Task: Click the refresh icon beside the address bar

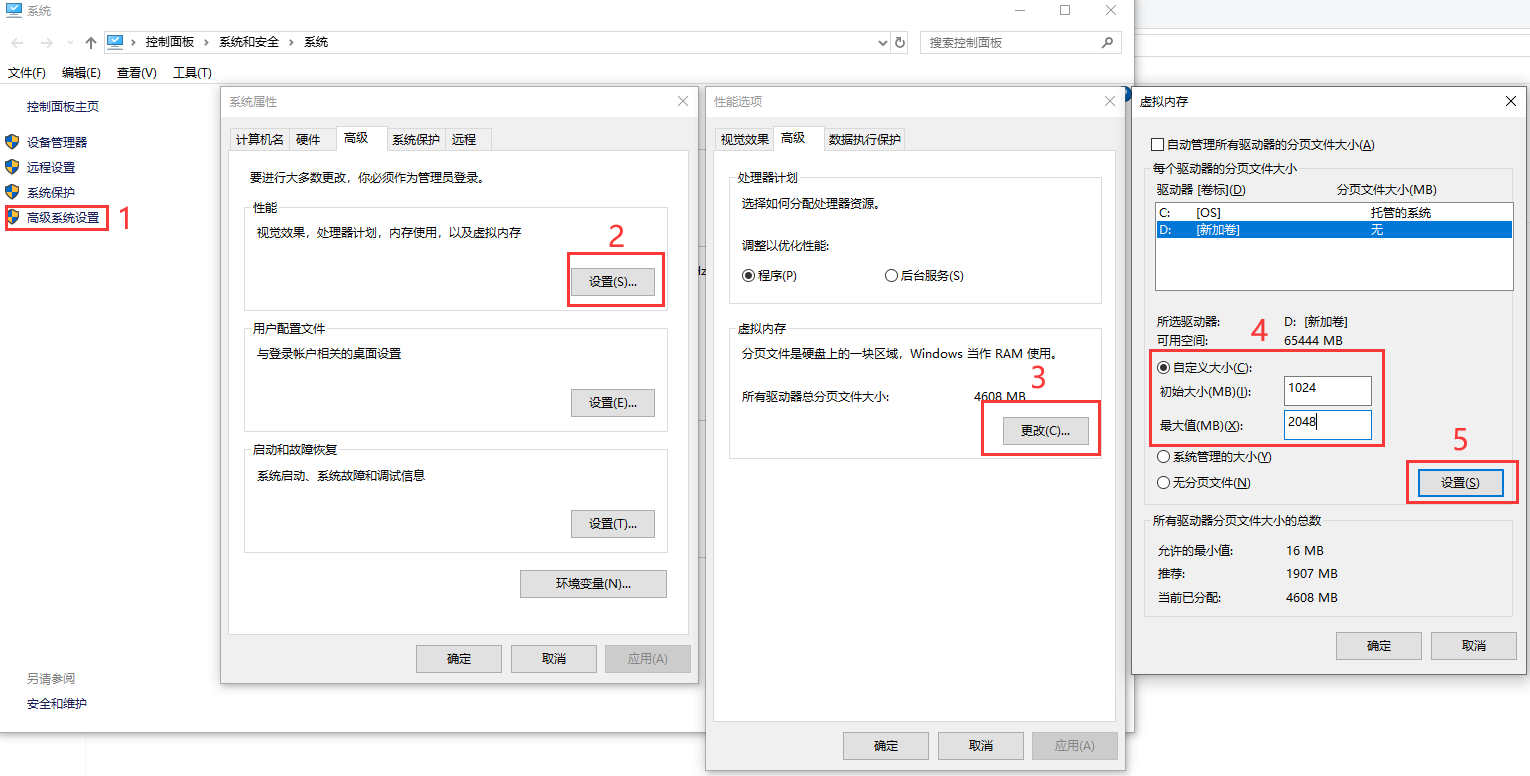Action: [x=898, y=42]
